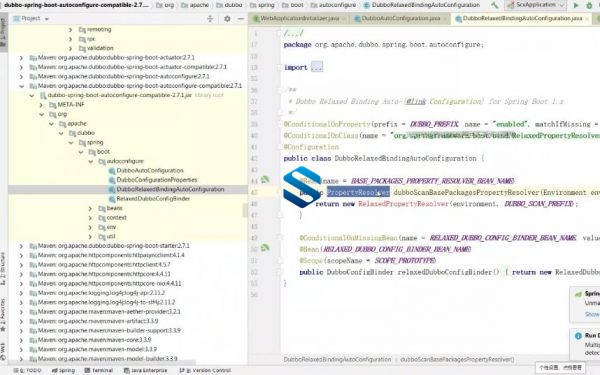
Task: Click Spring bean gutter icon at line 44
Action: [265, 179]
